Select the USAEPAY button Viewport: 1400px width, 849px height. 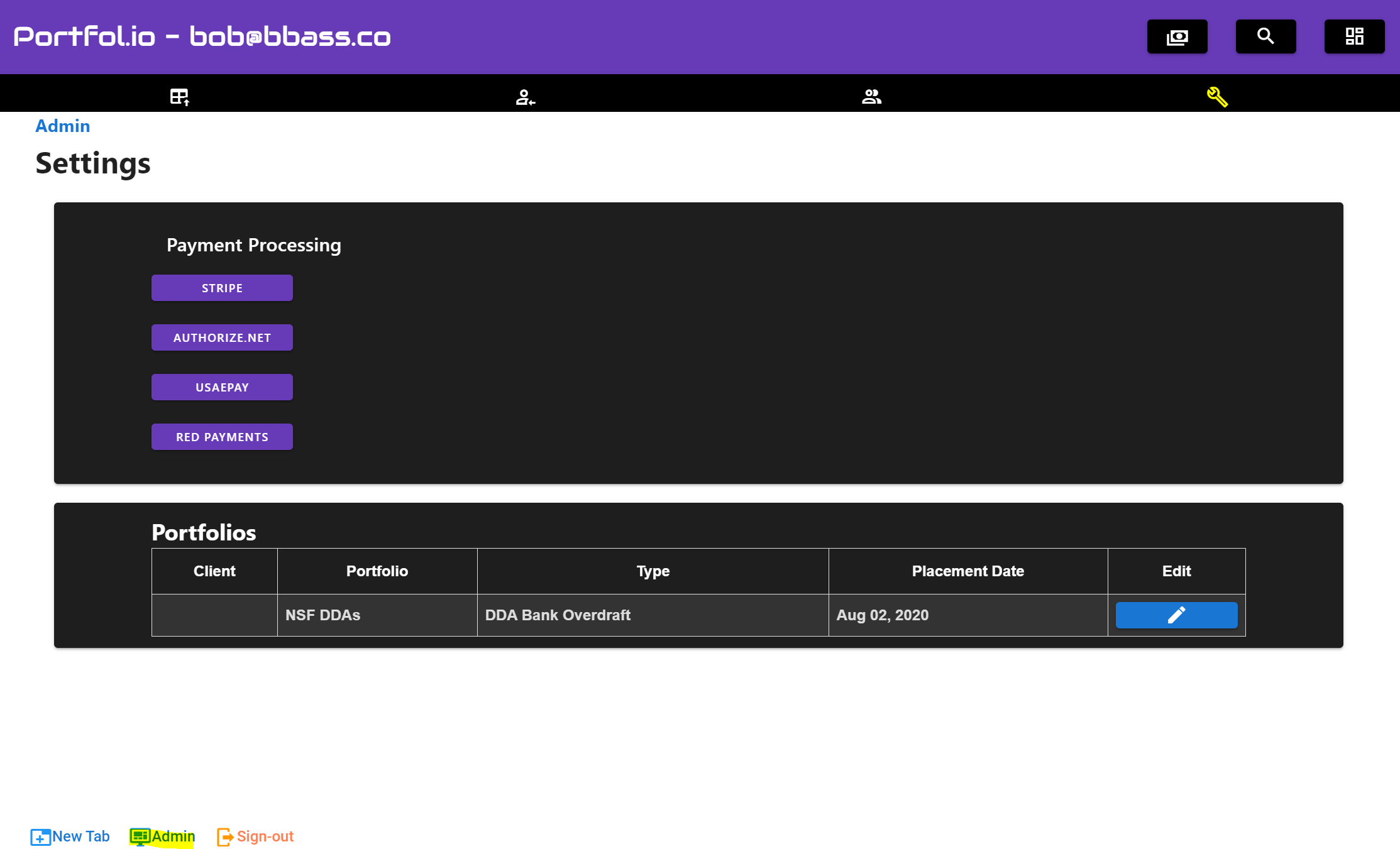point(222,387)
